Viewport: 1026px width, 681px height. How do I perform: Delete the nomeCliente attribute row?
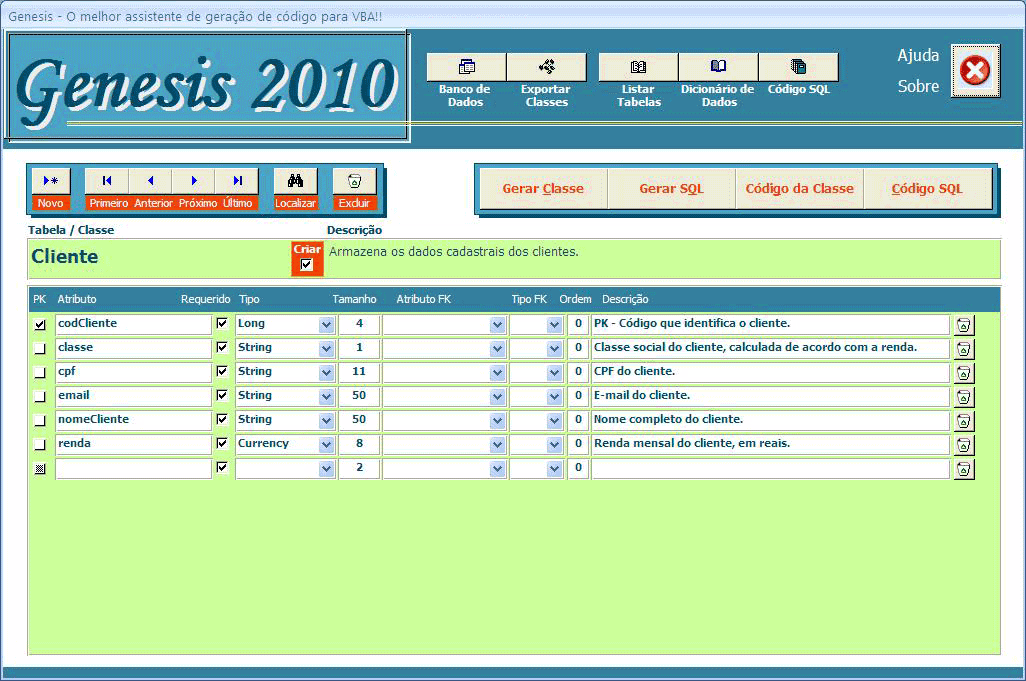click(x=964, y=421)
